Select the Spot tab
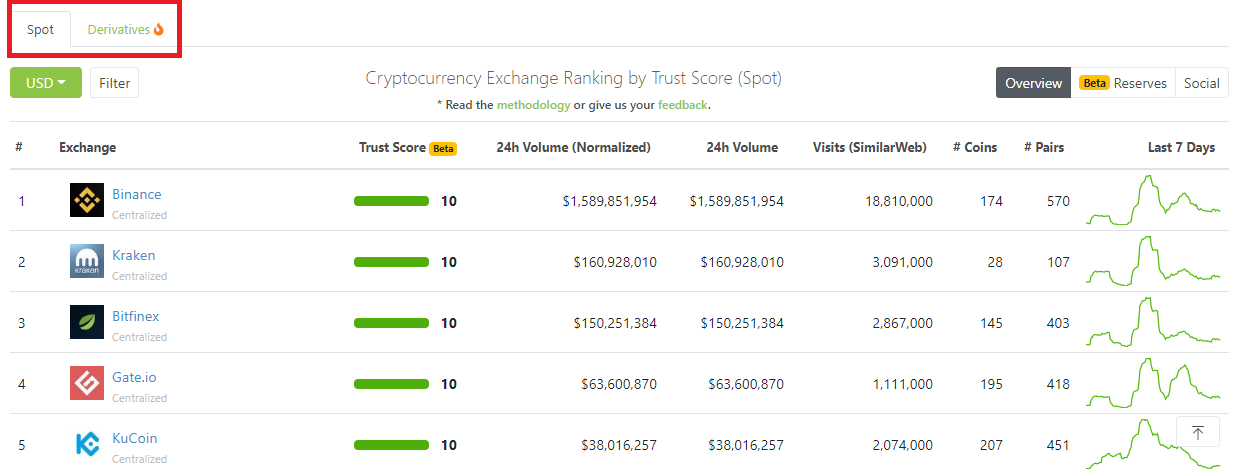Viewport: 1241px width, 471px height. (41, 30)
